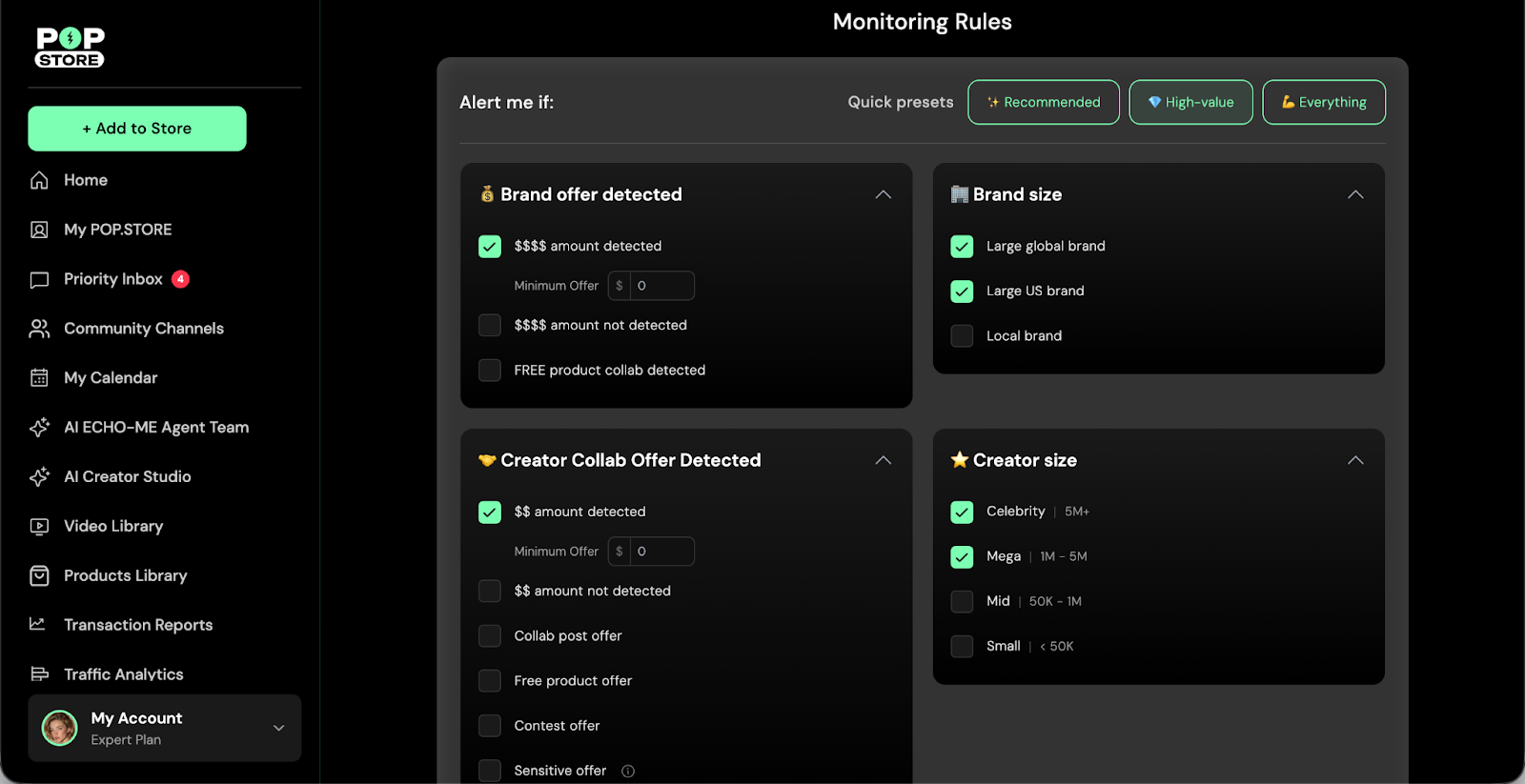Check FREE product collab detected
1525x784 pixels.
490,371
